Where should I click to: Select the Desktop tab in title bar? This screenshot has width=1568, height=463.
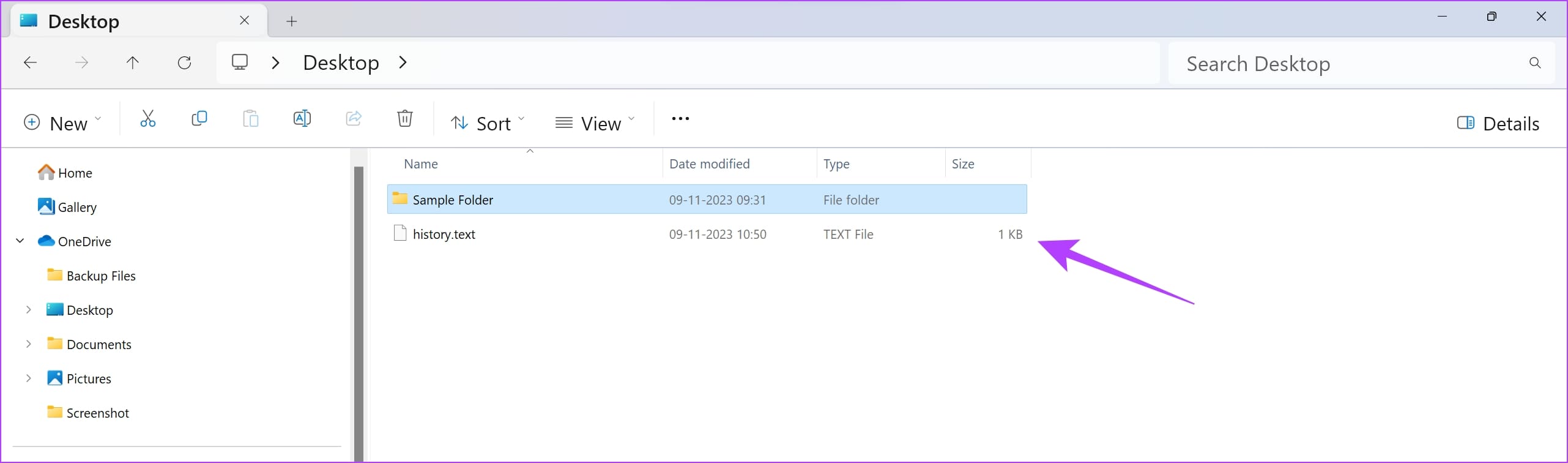point(139,21)
